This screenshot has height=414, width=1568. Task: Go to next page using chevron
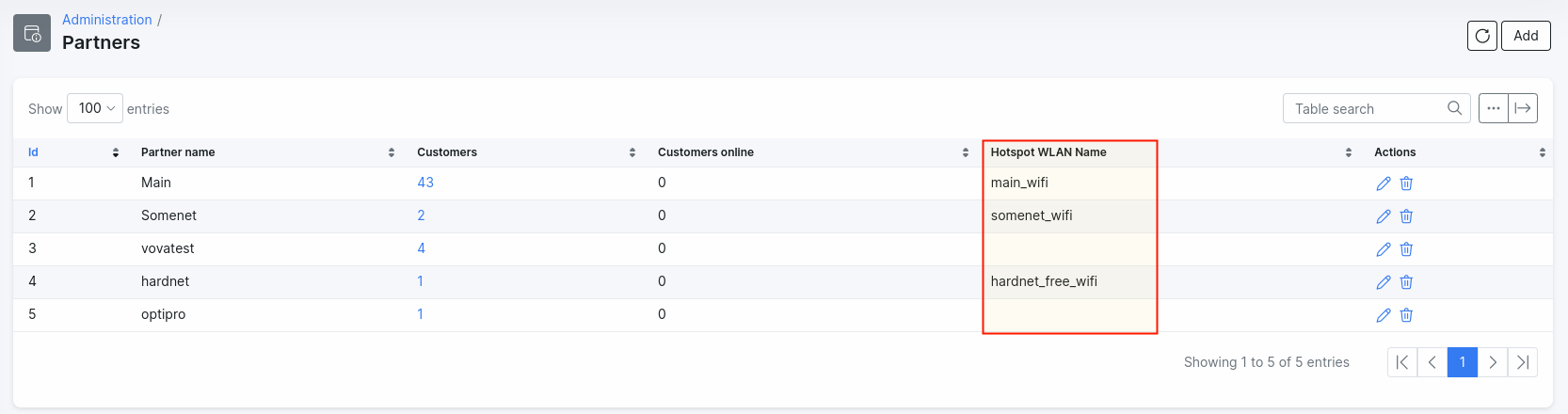point(1492,362)
